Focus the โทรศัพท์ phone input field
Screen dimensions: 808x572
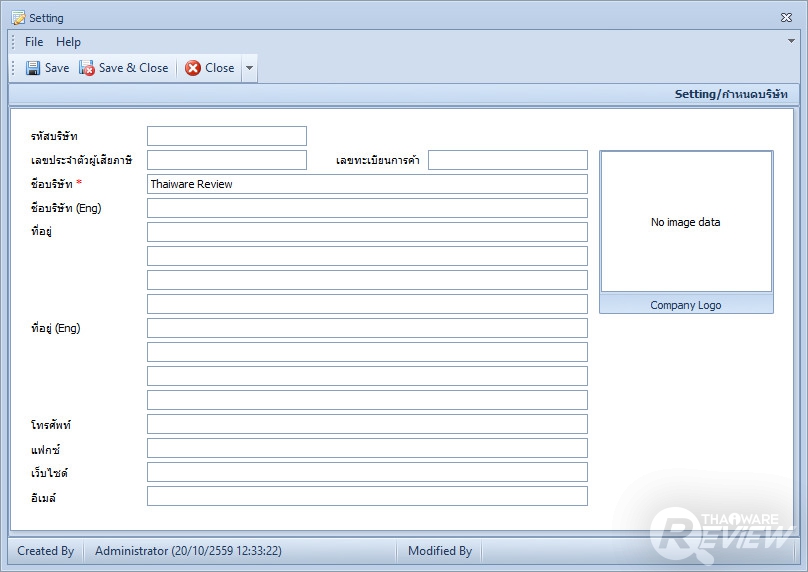[367, 424]
